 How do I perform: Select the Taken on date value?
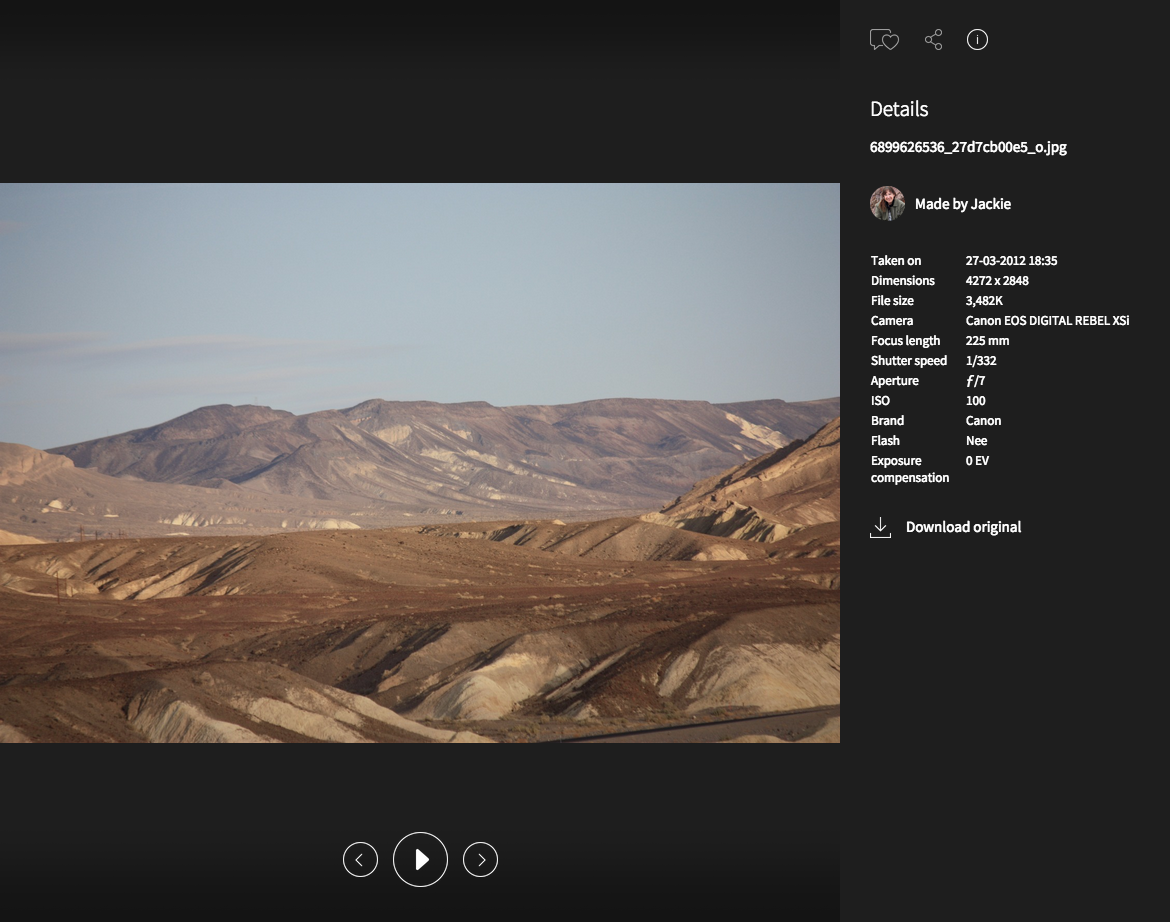(1011, 260)
